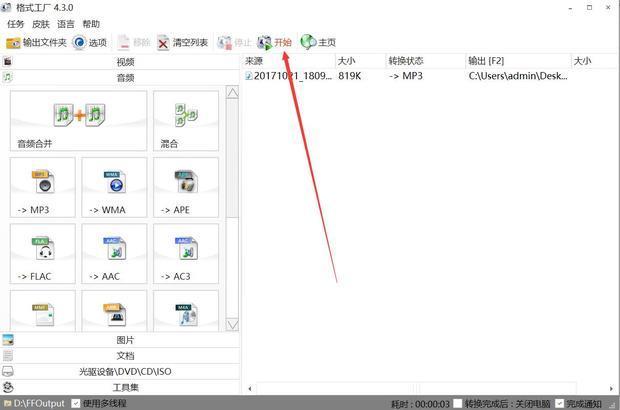The width and height of the screenshot is (620, 410).
Task: Open the 混合 audio mix tool
Action: click(x=185, y=120)
